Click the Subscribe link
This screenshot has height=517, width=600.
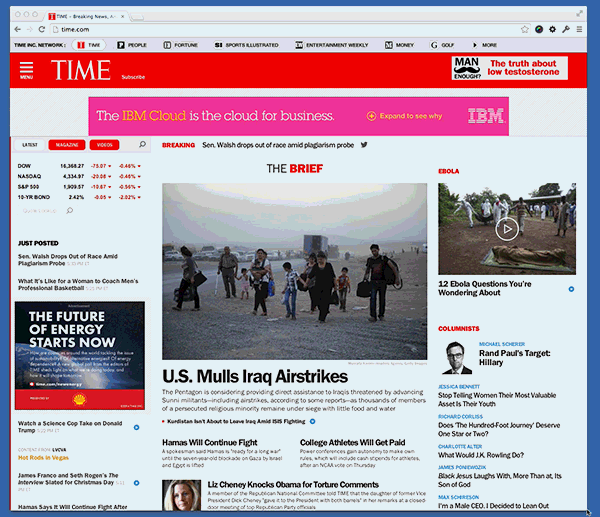133,77
